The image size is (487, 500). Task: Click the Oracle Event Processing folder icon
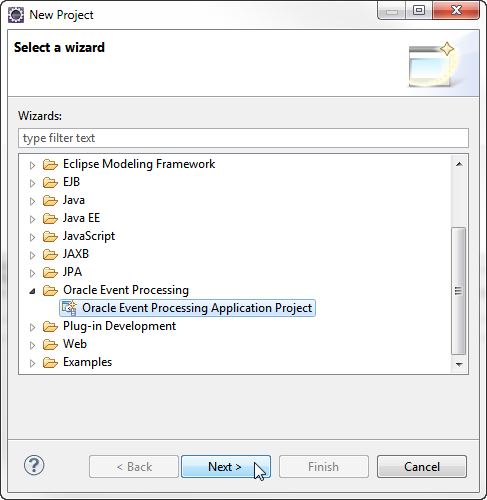[x=50, y=290]
